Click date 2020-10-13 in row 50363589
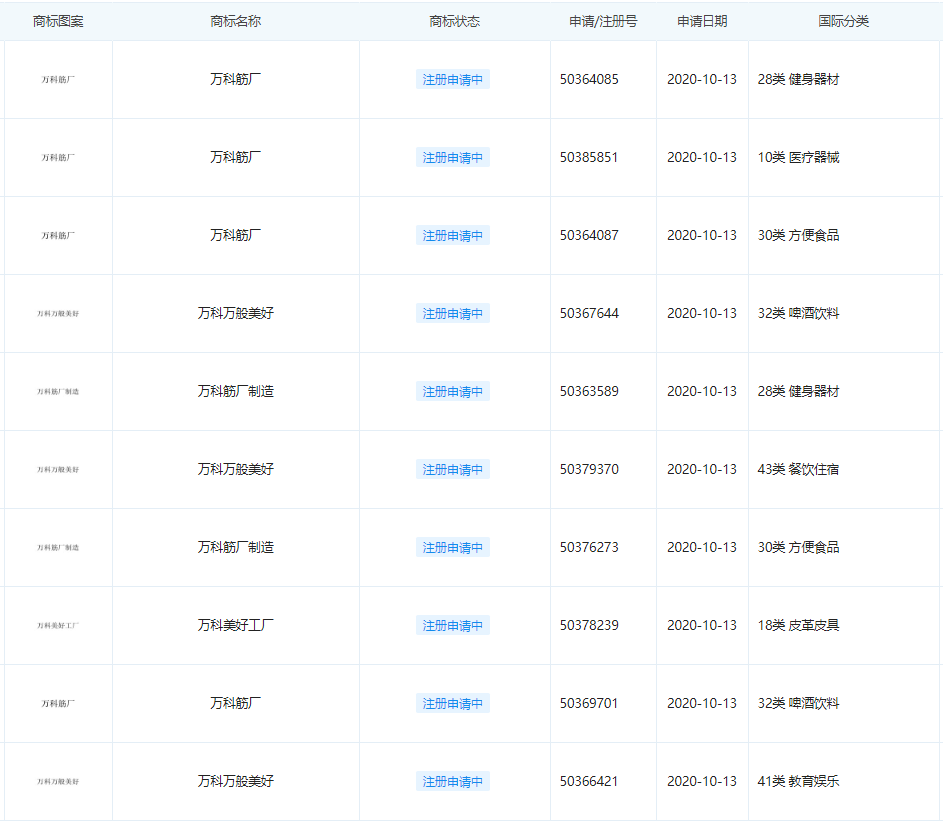The height and width of the screenshot is (825, 943). click(x=702, y=391)
